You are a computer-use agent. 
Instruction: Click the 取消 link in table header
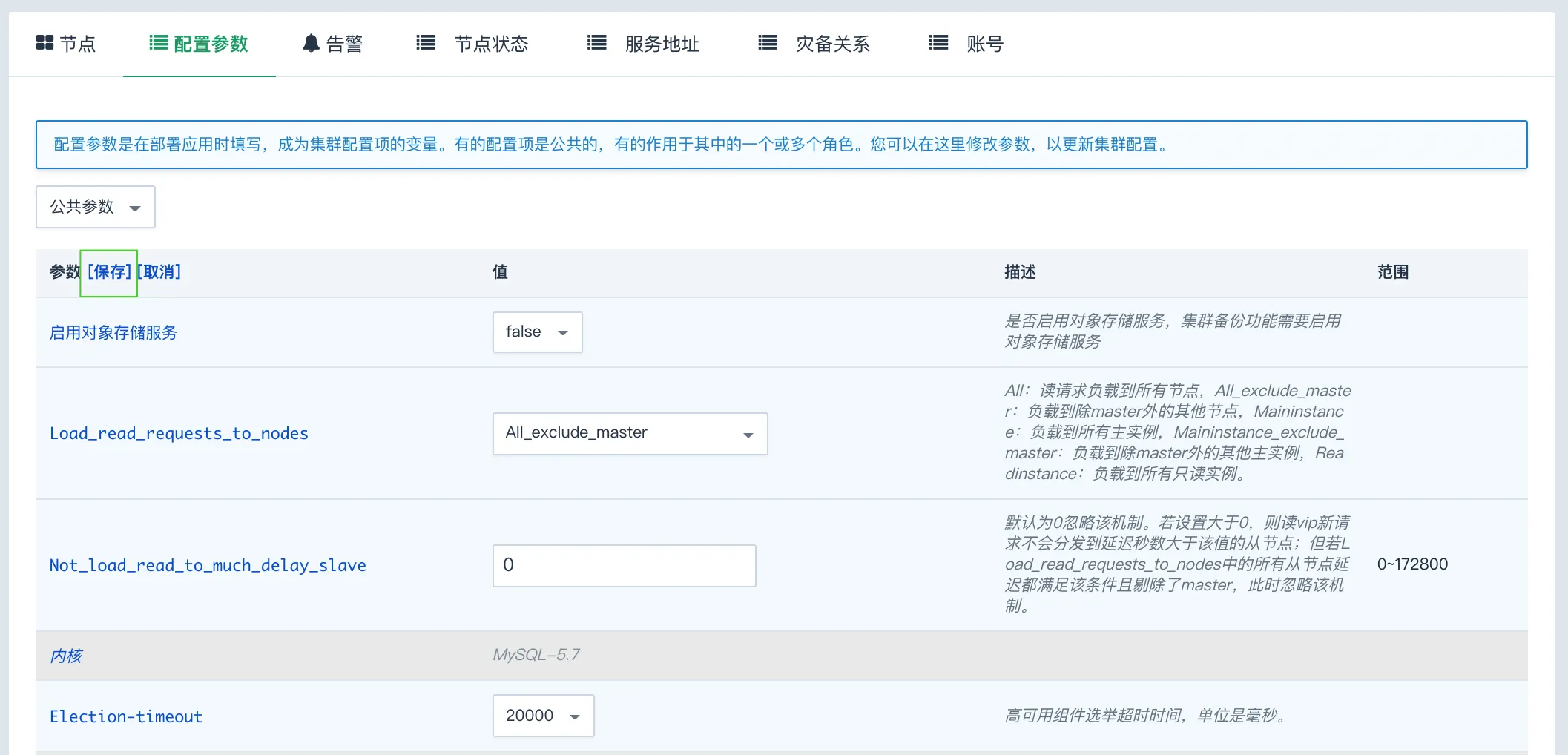(x=160, y=273)
